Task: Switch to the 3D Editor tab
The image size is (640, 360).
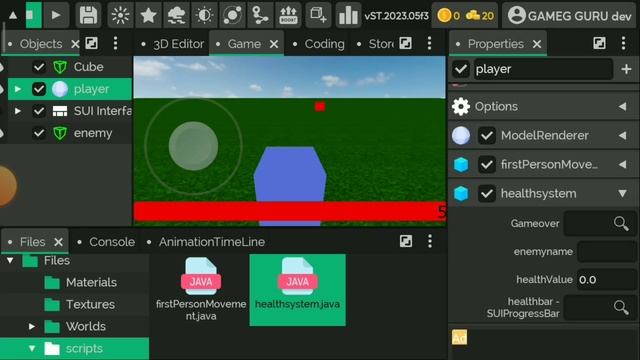Action: [x=178, y=44]
